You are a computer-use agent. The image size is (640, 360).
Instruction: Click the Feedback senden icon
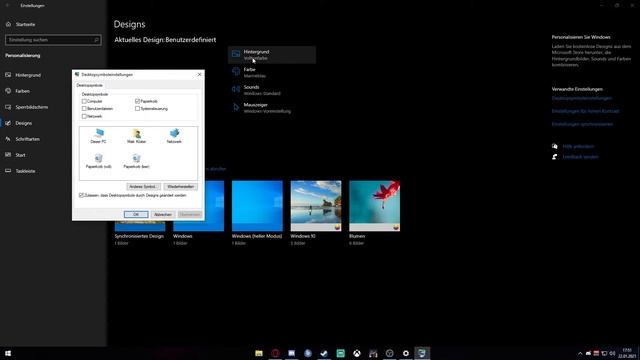pyautogui.click(x=555, y=157)
